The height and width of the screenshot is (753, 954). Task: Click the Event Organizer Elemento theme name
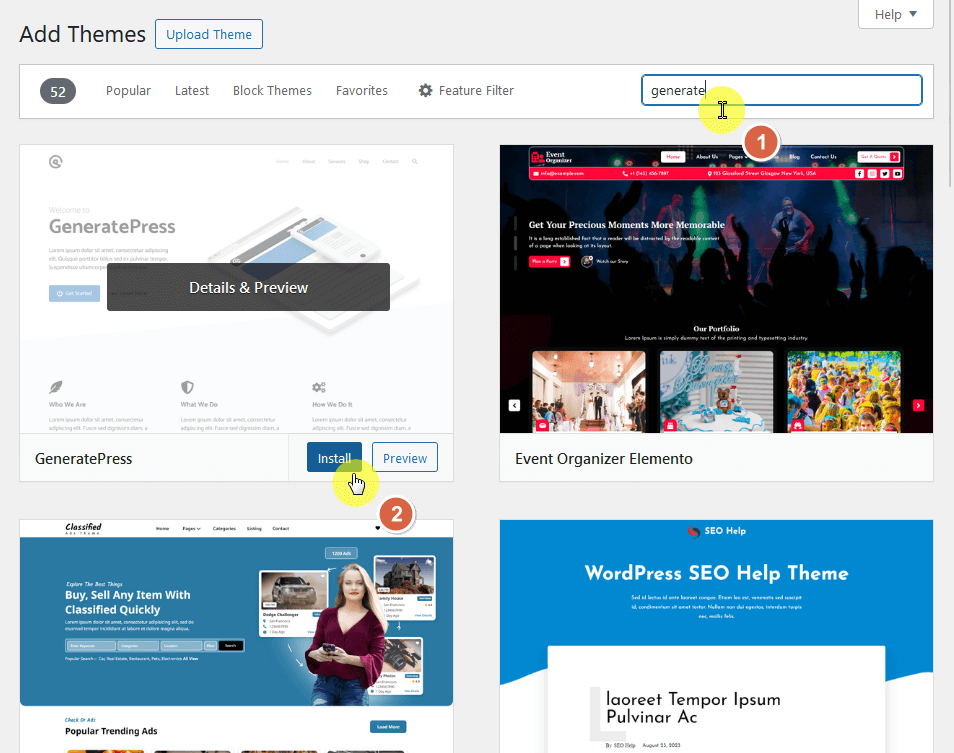tap(604, 459)
